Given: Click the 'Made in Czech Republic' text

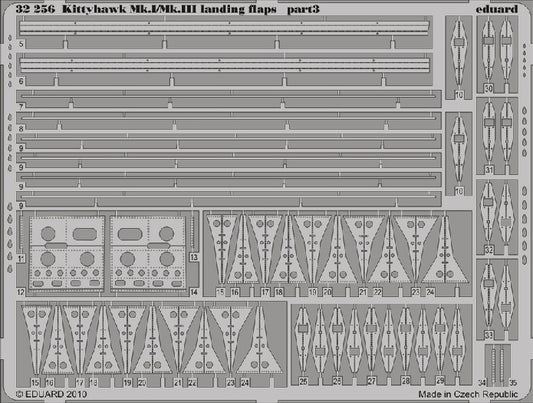Looking at the screenshot, I should point(468,394).
